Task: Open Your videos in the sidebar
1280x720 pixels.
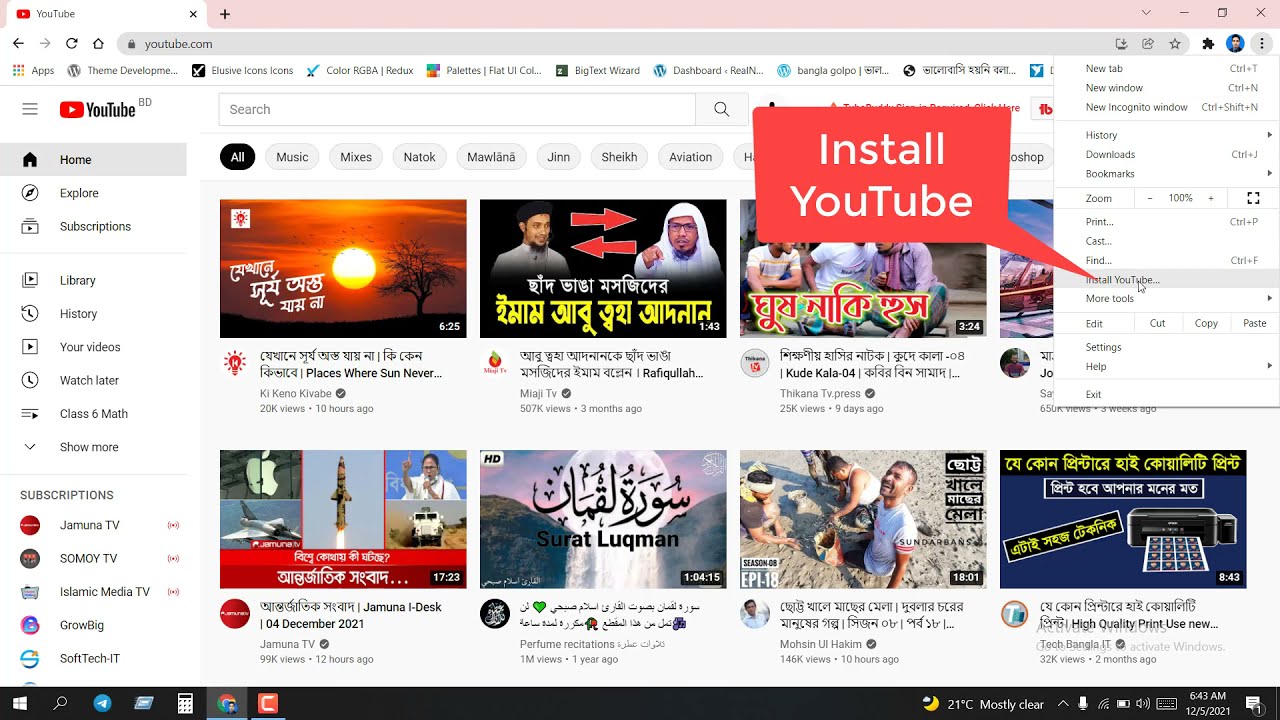Action: tap(93, 347)
